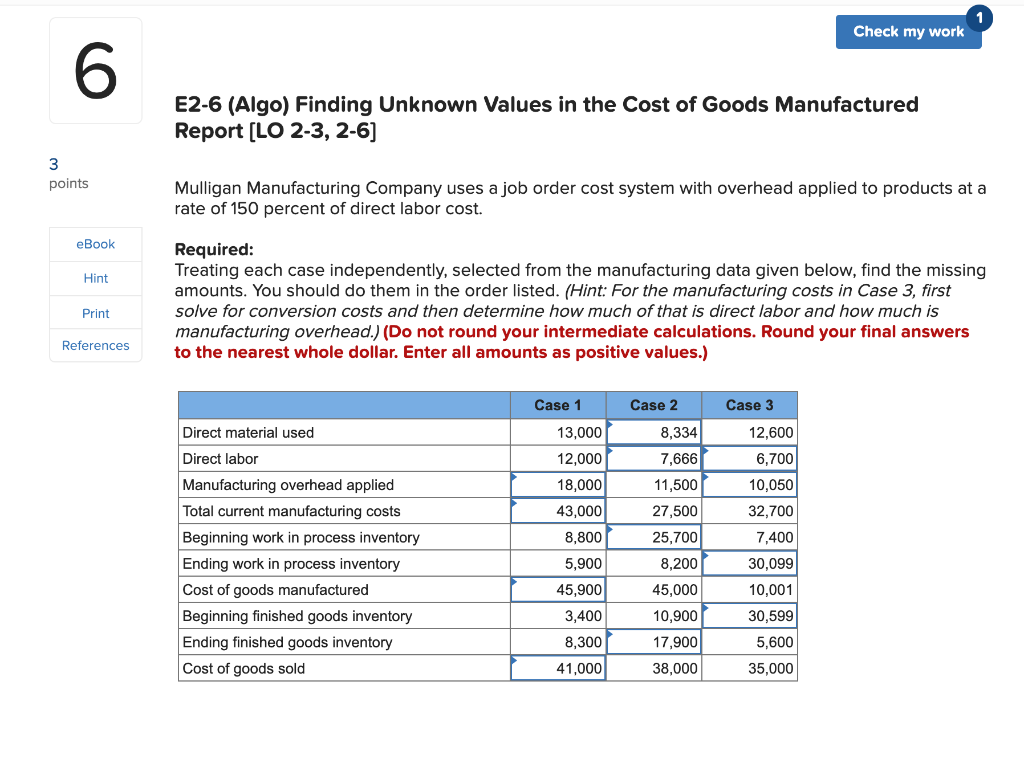Open the Print option
This screenshot has width=1024, height=775.
95,312
